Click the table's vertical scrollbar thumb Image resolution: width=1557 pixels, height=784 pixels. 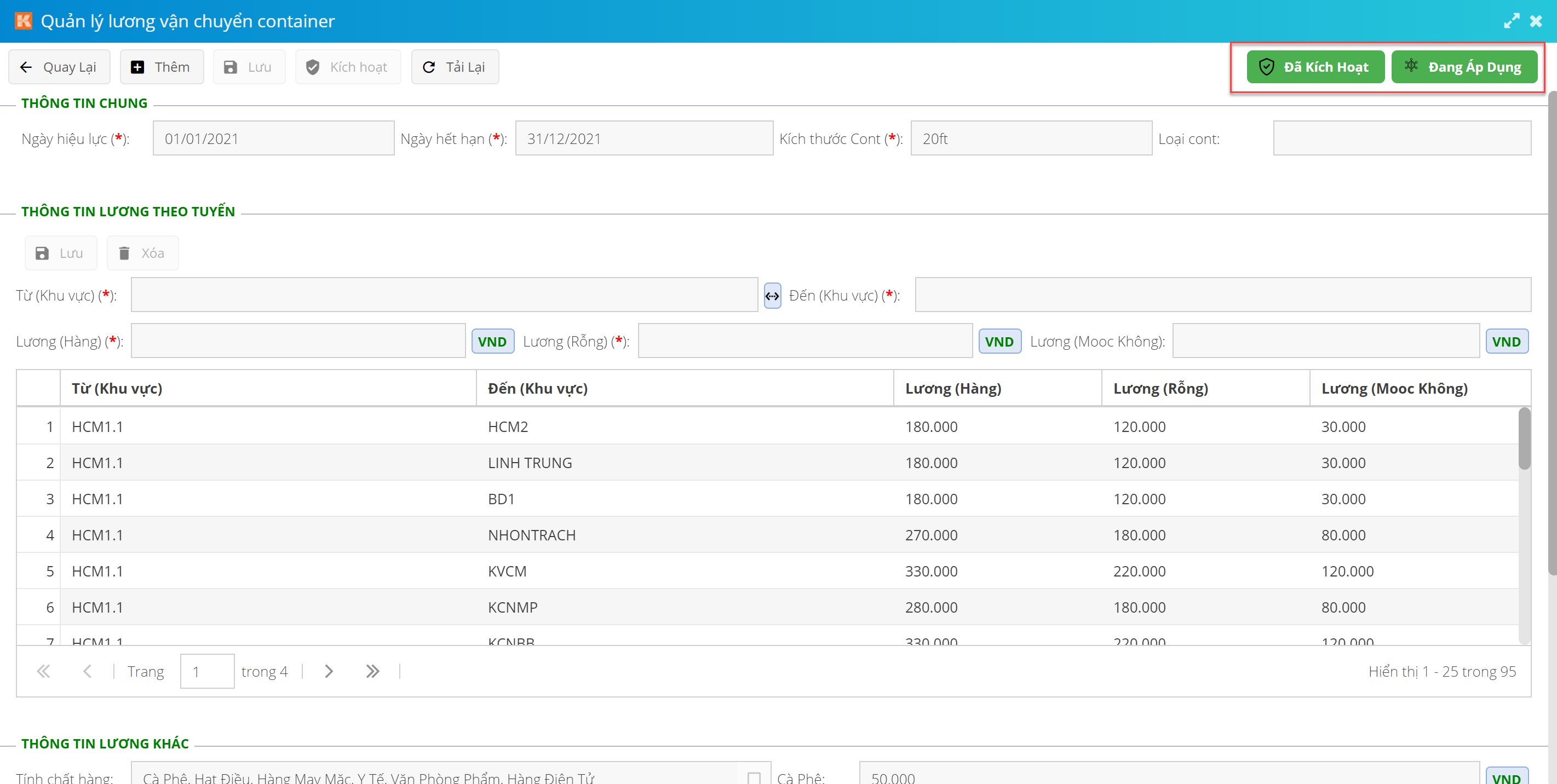1524,439
